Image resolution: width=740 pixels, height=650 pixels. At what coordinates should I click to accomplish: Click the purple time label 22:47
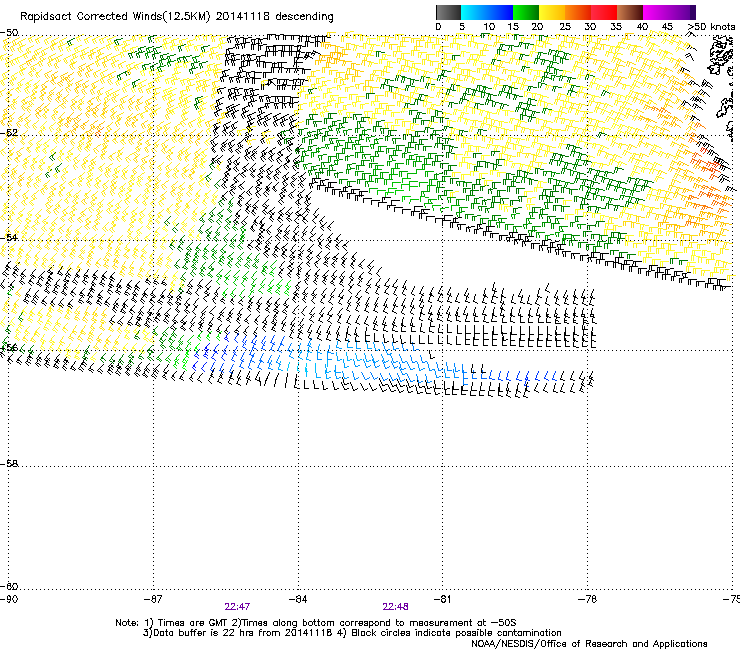[237, 607]
